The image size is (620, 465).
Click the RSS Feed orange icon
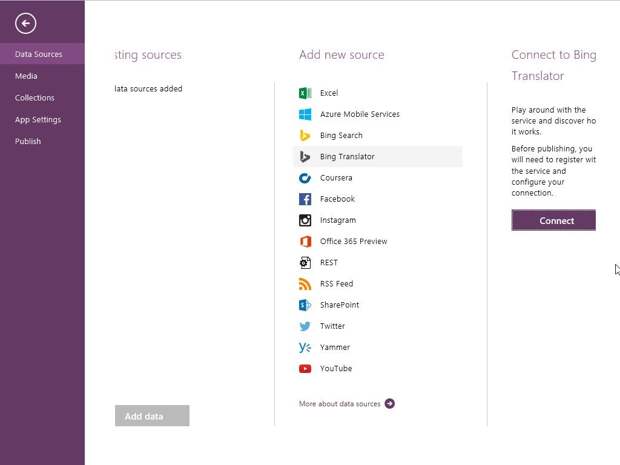(305, 284)
